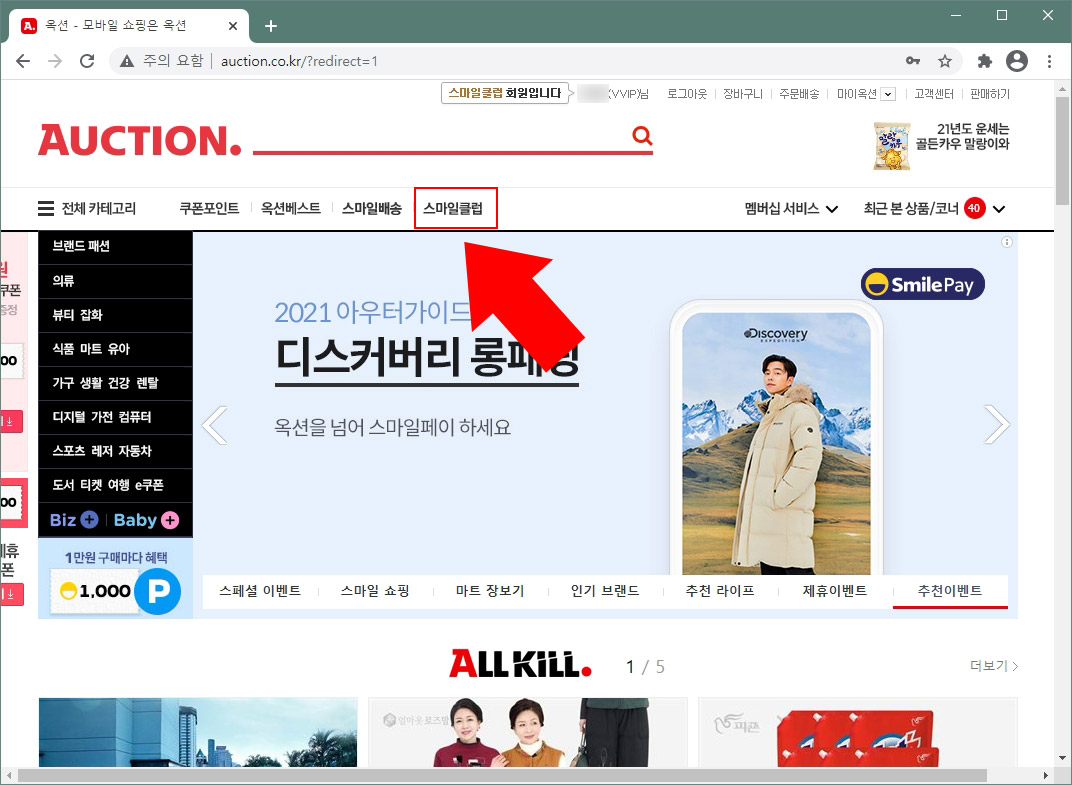Viewport: 1072px width, 785px height.
Task: Select the 쿠폰포인트 menu
Action: [x=209, y=208]
